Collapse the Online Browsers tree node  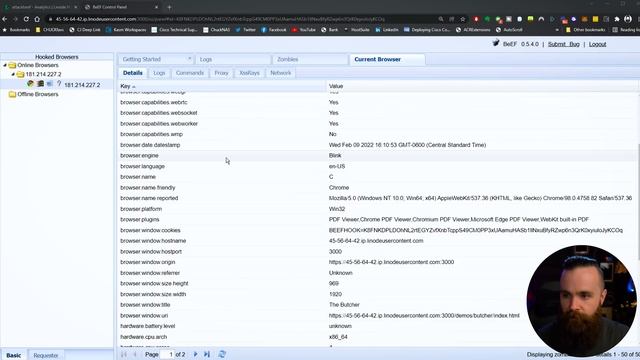5,65
